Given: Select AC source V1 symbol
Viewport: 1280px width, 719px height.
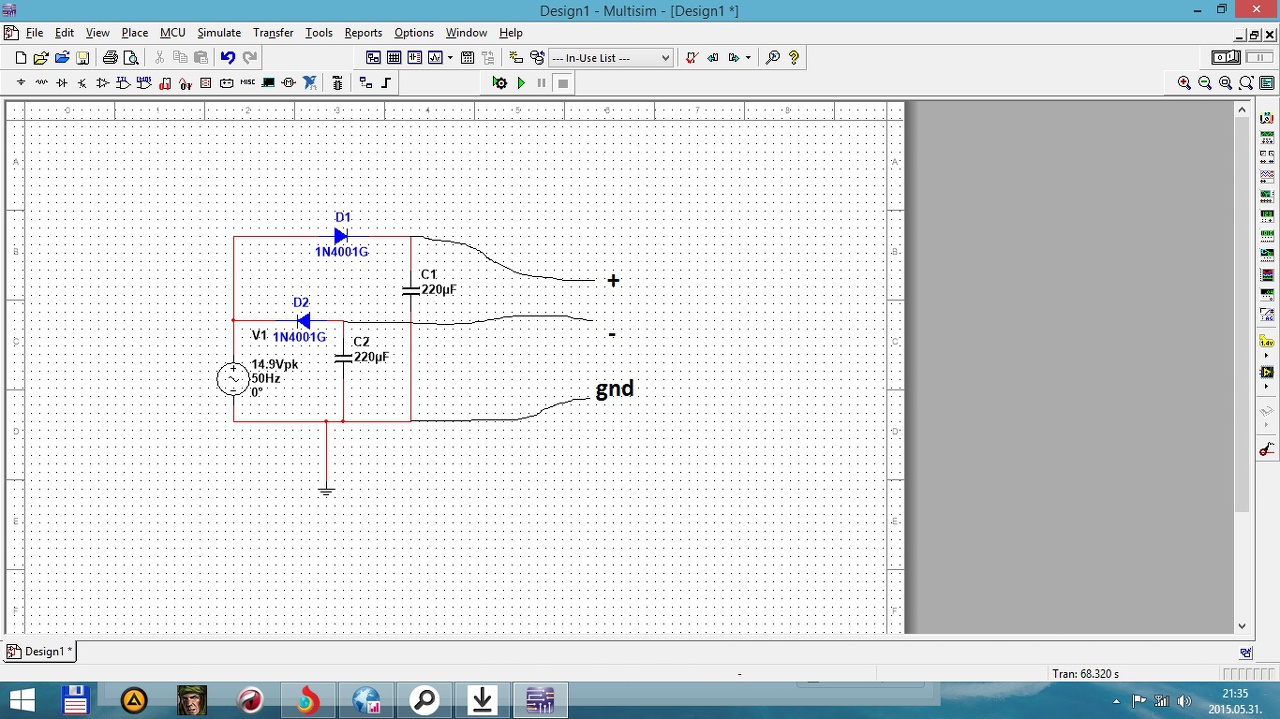Looking at the screenshot, I should (x=233, y=378).
